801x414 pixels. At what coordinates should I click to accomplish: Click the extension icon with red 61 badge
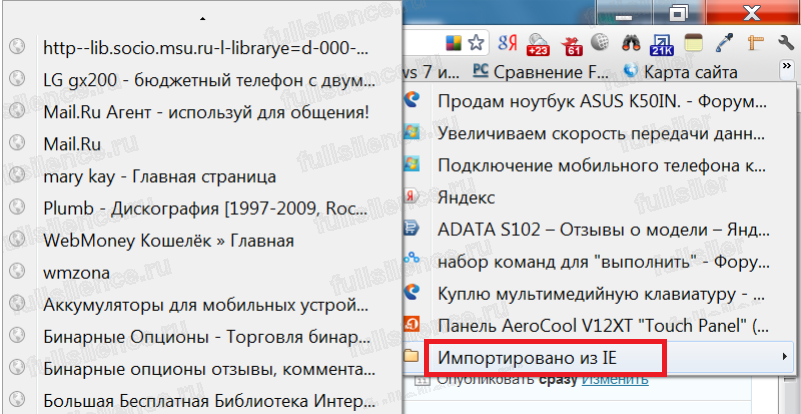coord(572,44)
